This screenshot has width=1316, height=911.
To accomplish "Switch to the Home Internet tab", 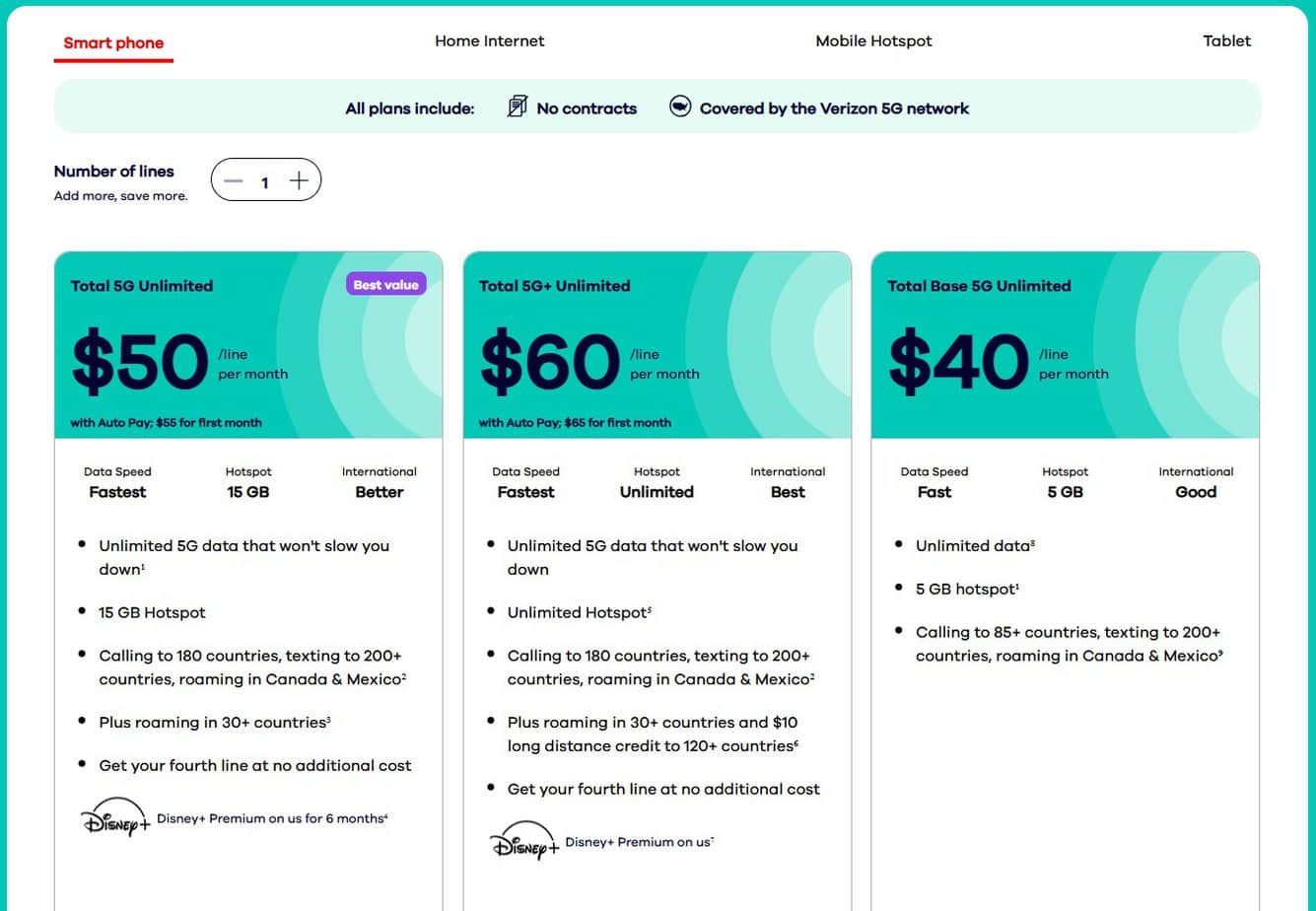I will point(489,41).
